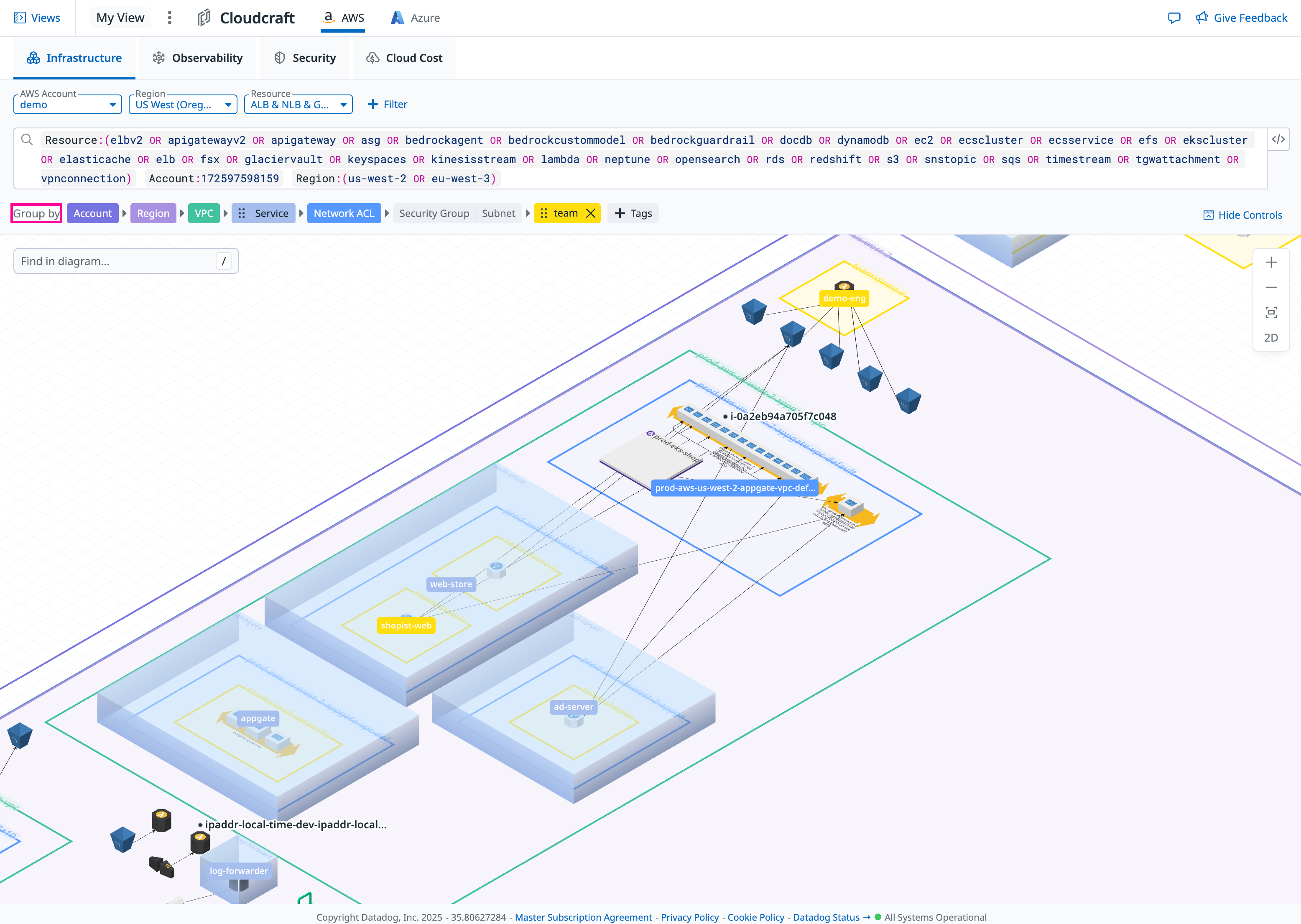The height and width of the screenshot is (924, 1301).
Task: Open the Resource dropdown
Action: click(x=298, y=104)
